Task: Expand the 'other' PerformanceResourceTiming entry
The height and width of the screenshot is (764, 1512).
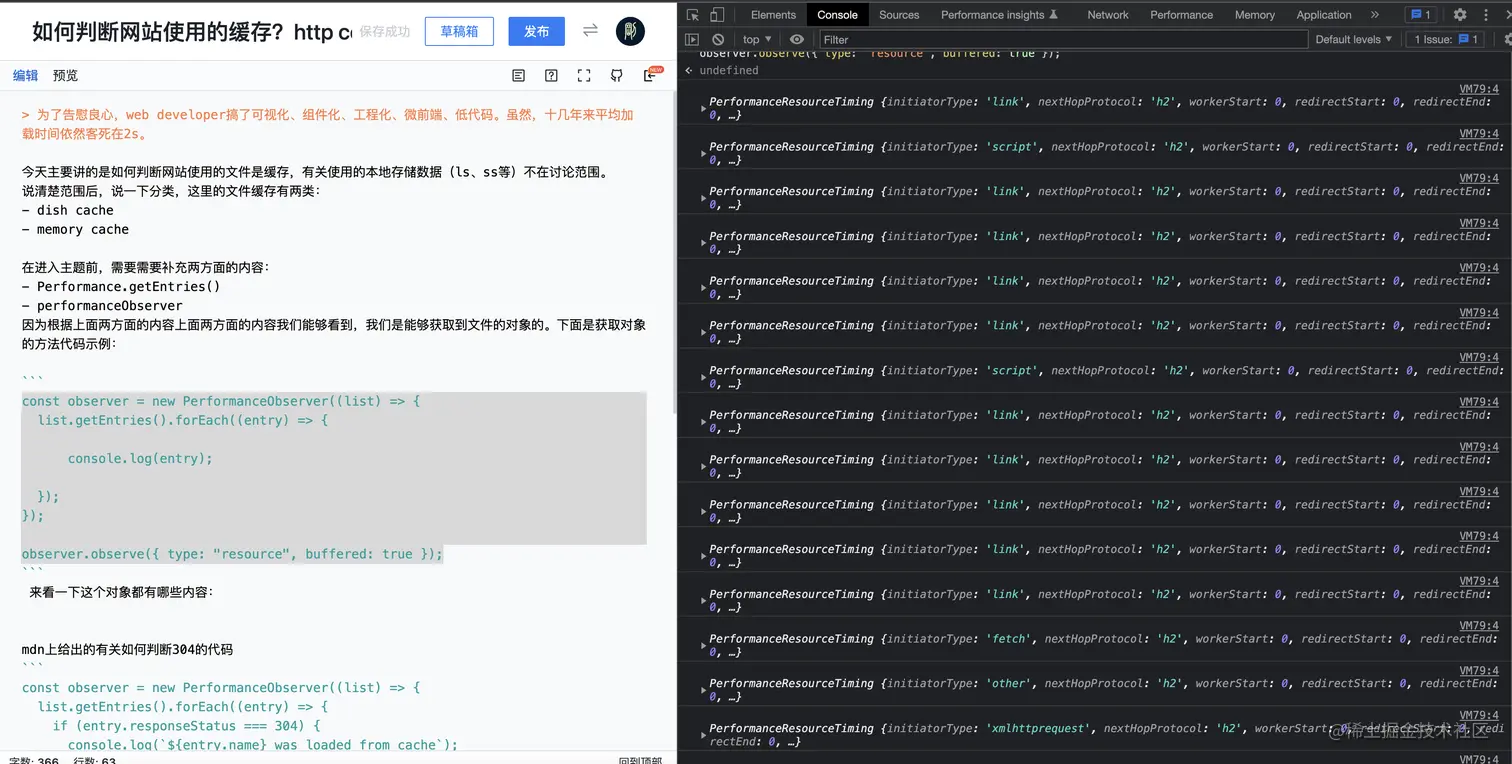Action: coord(703,691)
